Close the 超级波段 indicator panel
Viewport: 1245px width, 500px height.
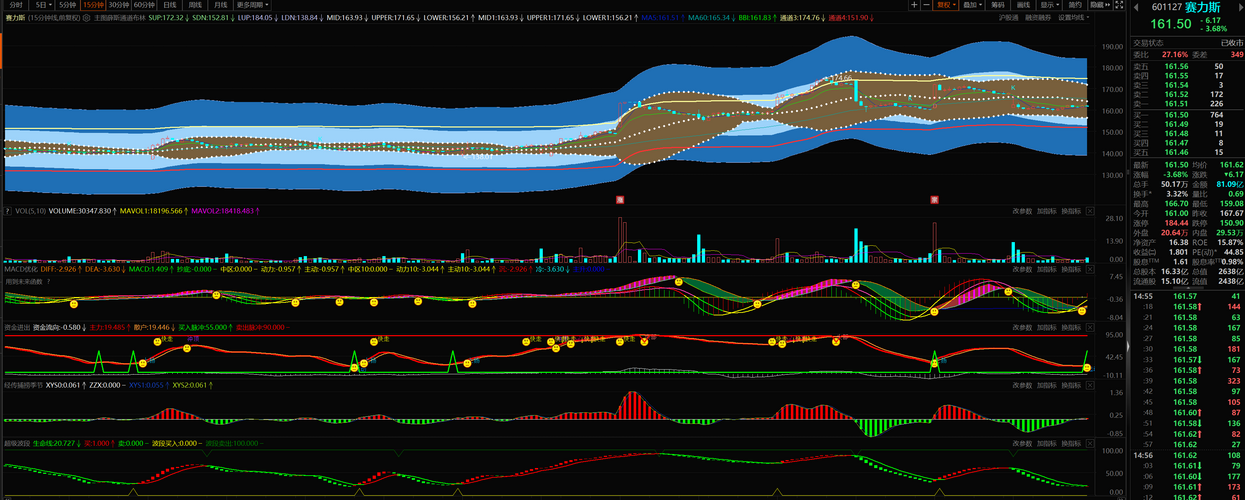1090,441
